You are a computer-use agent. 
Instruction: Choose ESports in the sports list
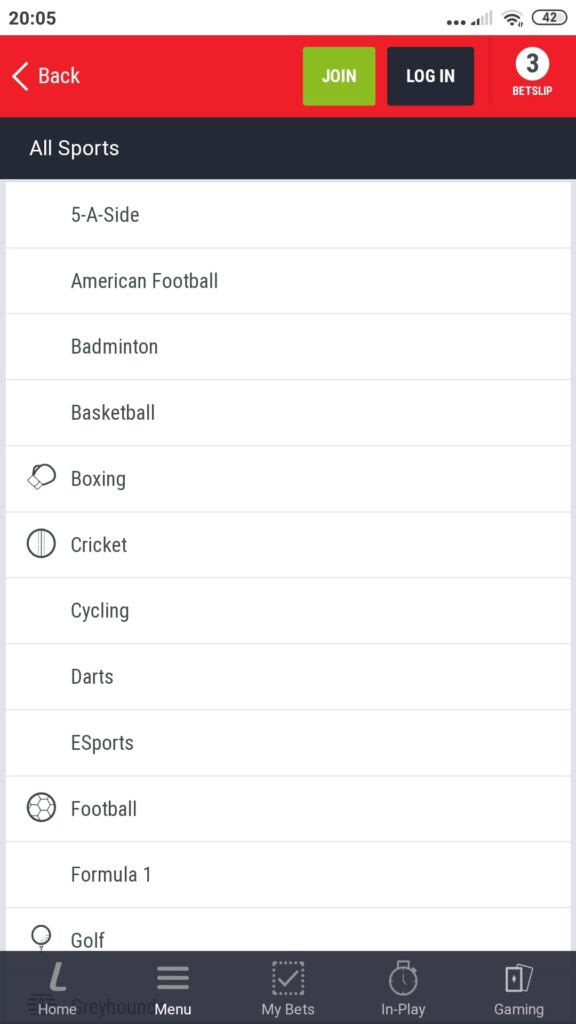(x=288, y=743)
